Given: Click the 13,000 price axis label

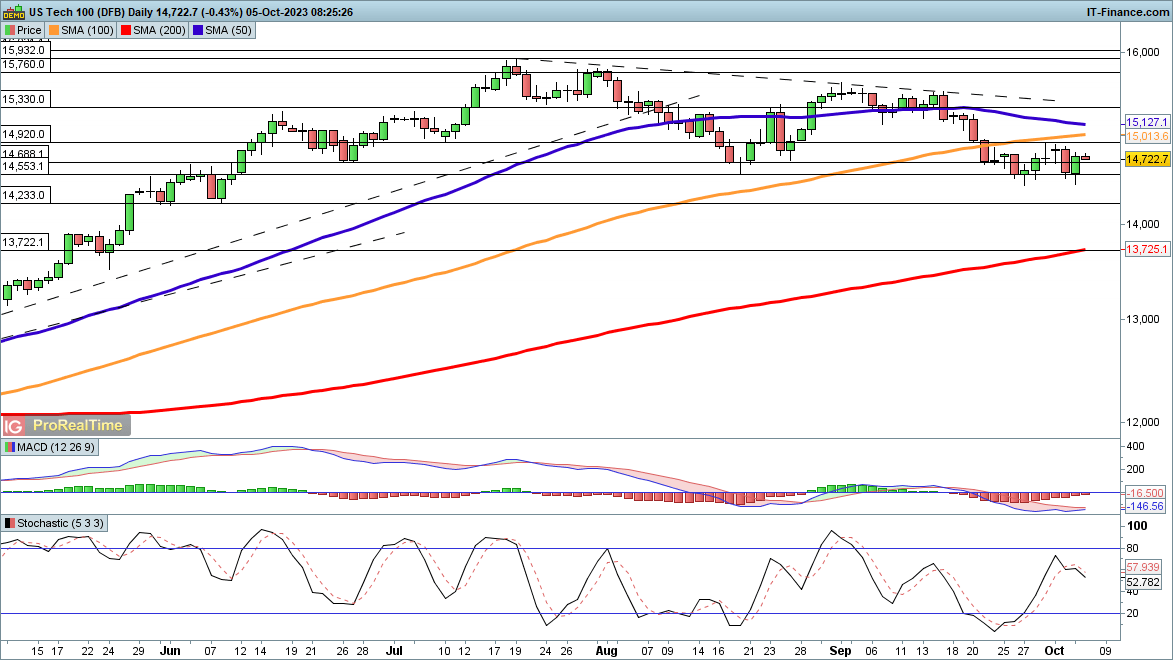Looking at the screenshot, I should (x=1142, y=319).
